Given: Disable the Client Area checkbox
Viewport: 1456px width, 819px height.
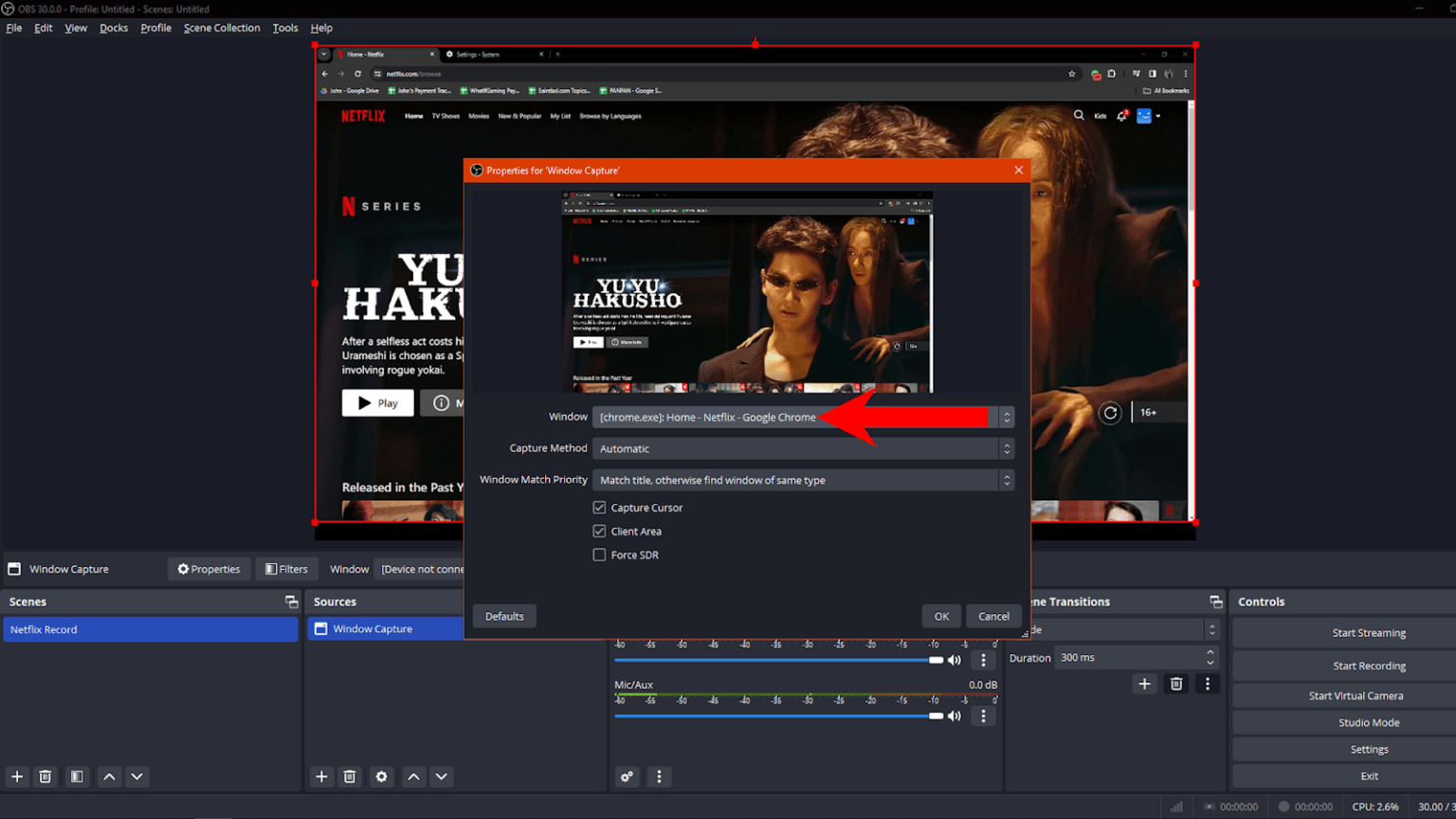Looking at the screenshot, I should (599, 531).
